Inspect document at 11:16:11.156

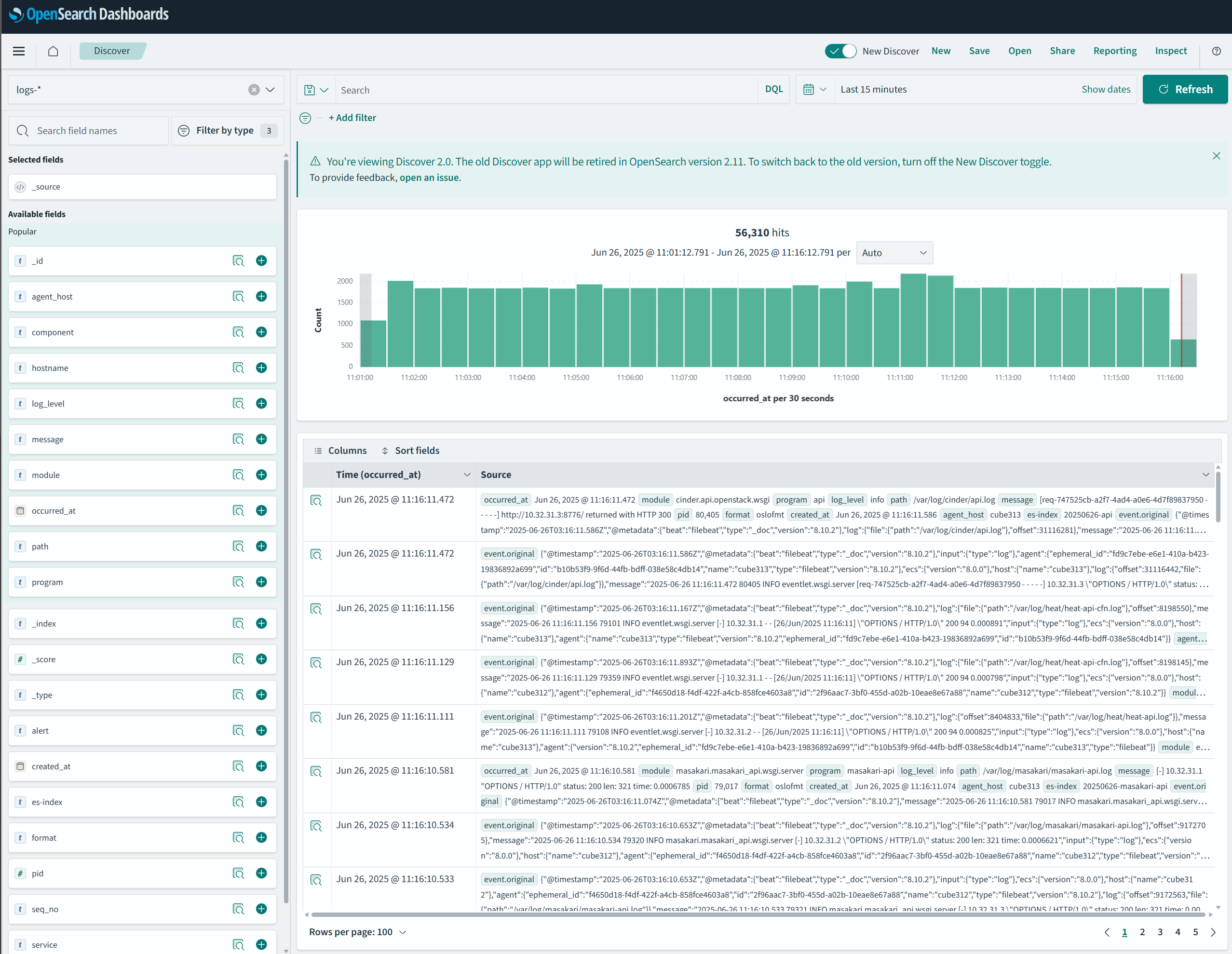tap(316, 609)
